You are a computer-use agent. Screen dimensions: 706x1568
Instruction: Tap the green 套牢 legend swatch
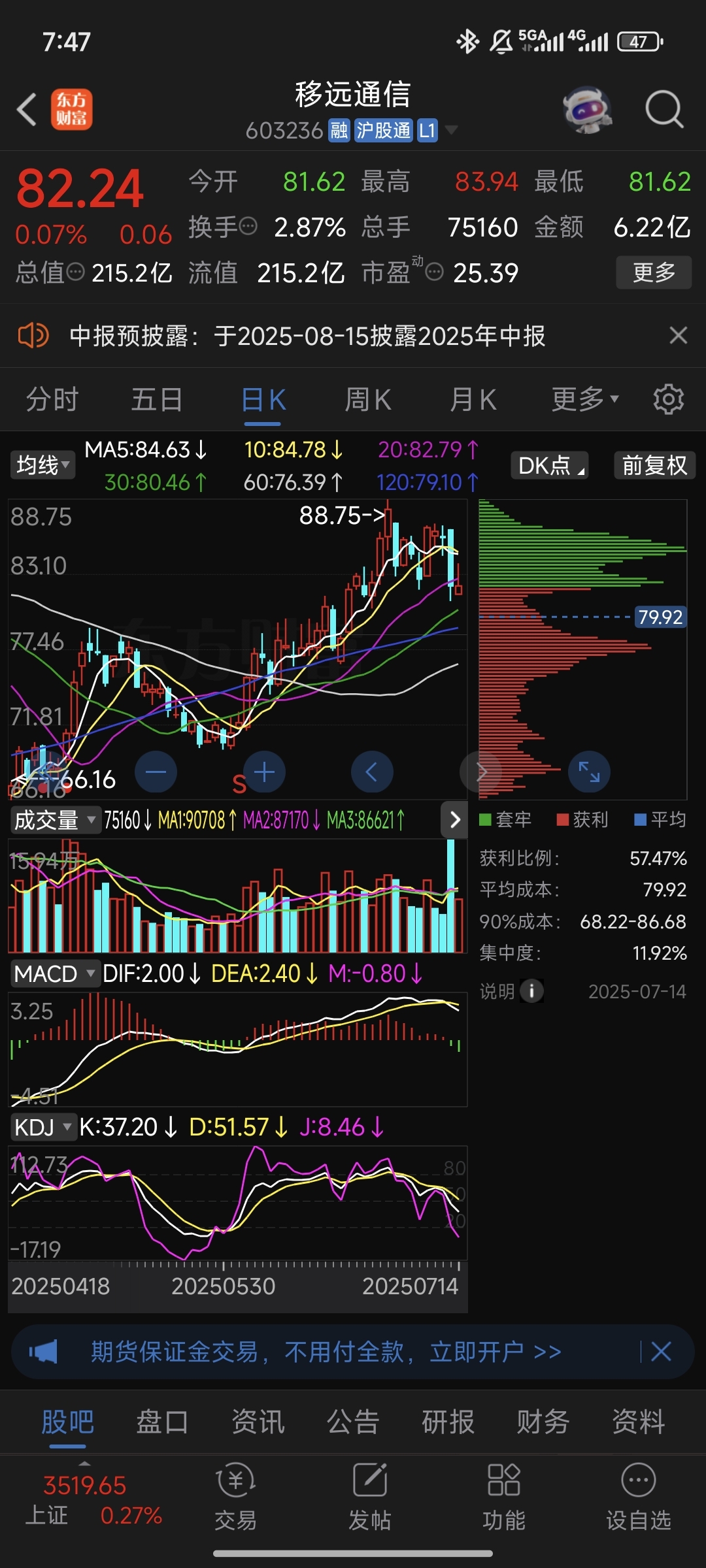tap(485, 819)
